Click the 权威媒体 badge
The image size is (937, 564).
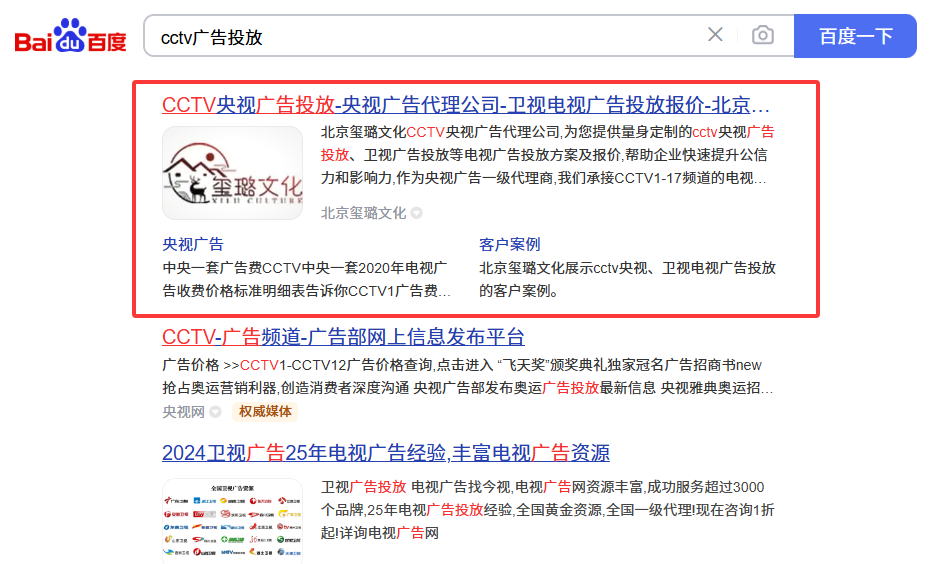(x=265, y=411)
